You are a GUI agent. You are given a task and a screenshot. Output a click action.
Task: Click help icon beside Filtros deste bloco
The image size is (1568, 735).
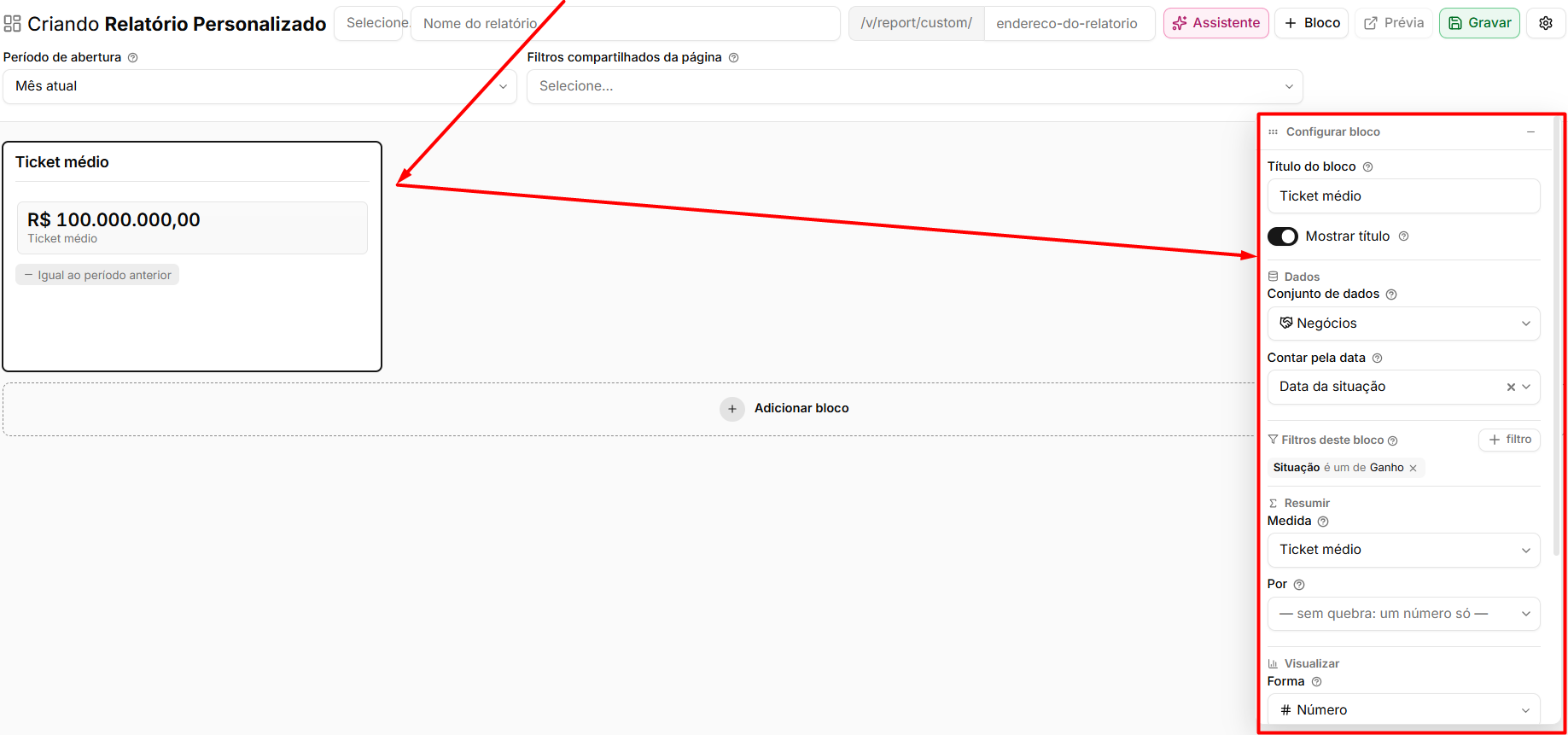click(1392, 440)
